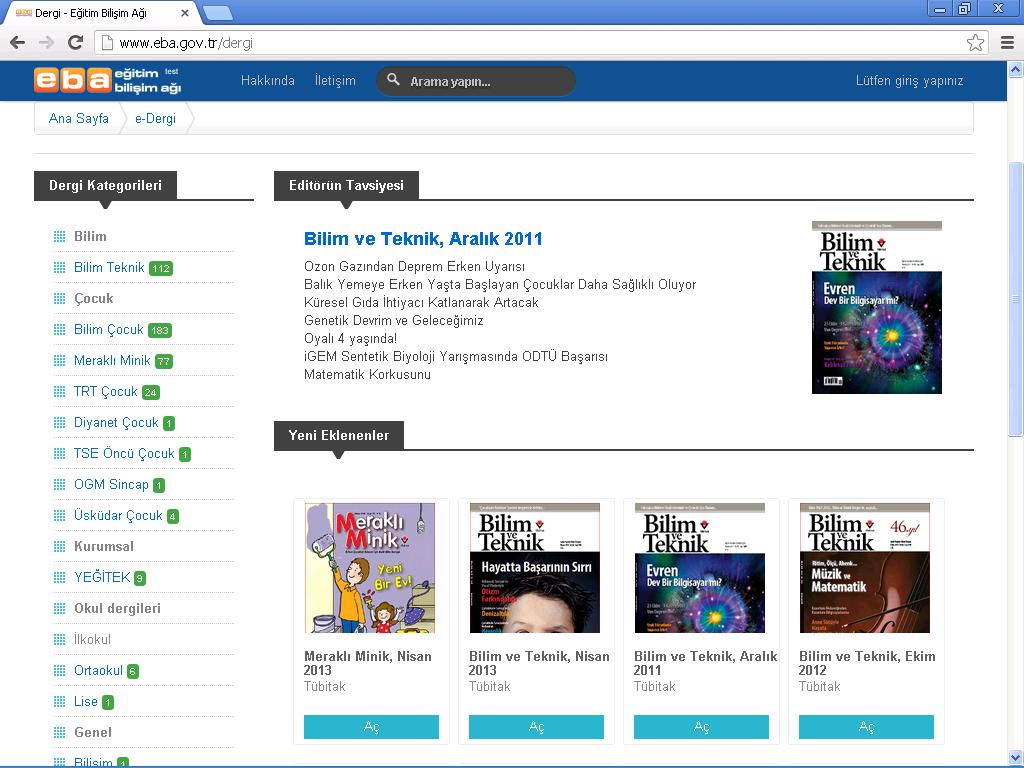This screenshot has height=768, width=1024.
Task: Reload the page with the refresh icon
Action: [76, 42]
